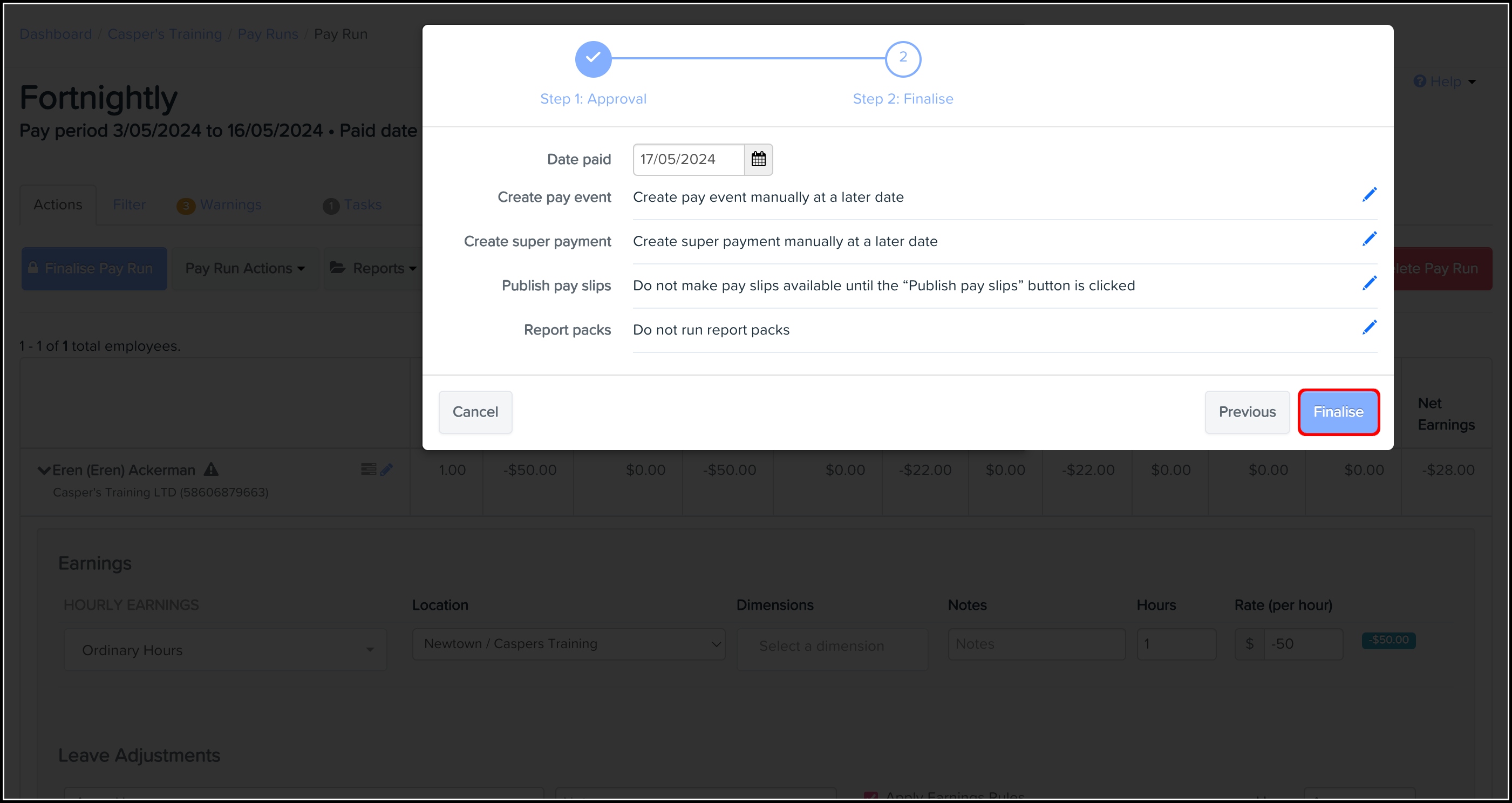Click the warning triangle beside Eren Ackerman
Screen dimensions: 1512x803
212,469
